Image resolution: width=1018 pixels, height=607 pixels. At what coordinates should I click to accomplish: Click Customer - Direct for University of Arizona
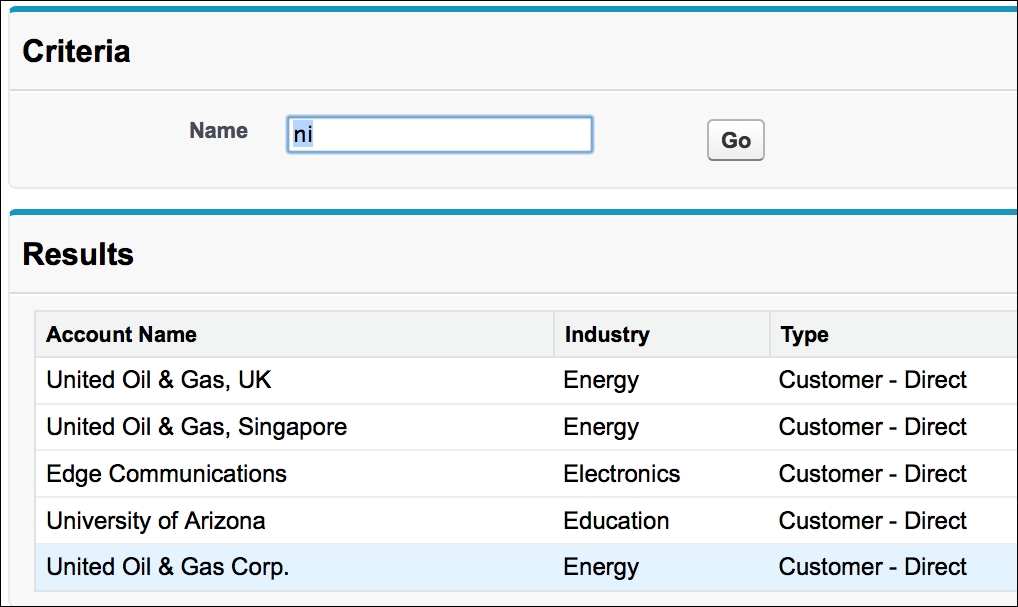[872, 521]
